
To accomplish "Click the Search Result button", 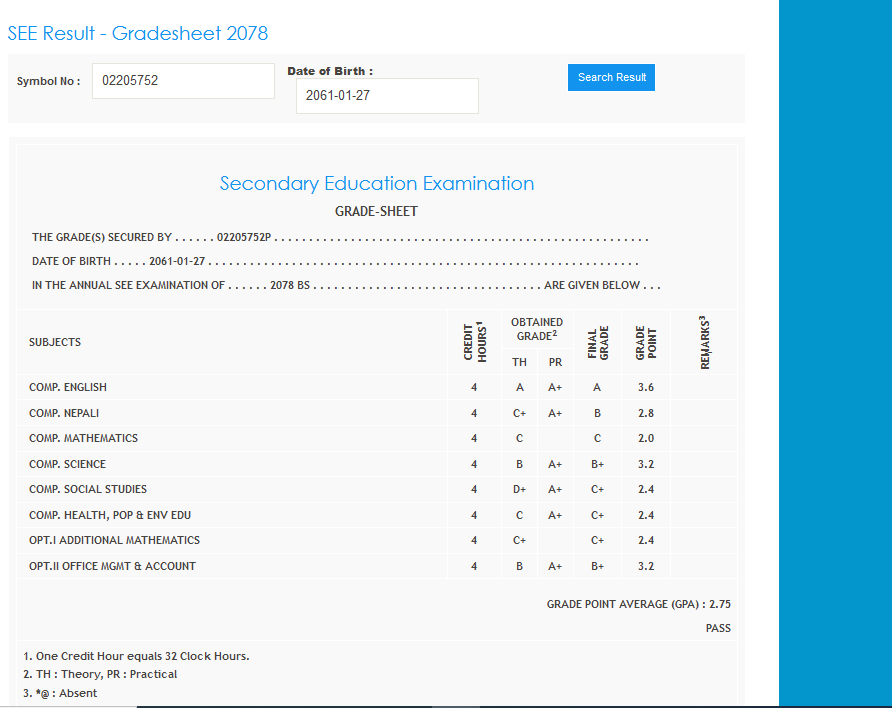I will coord(611,77).
